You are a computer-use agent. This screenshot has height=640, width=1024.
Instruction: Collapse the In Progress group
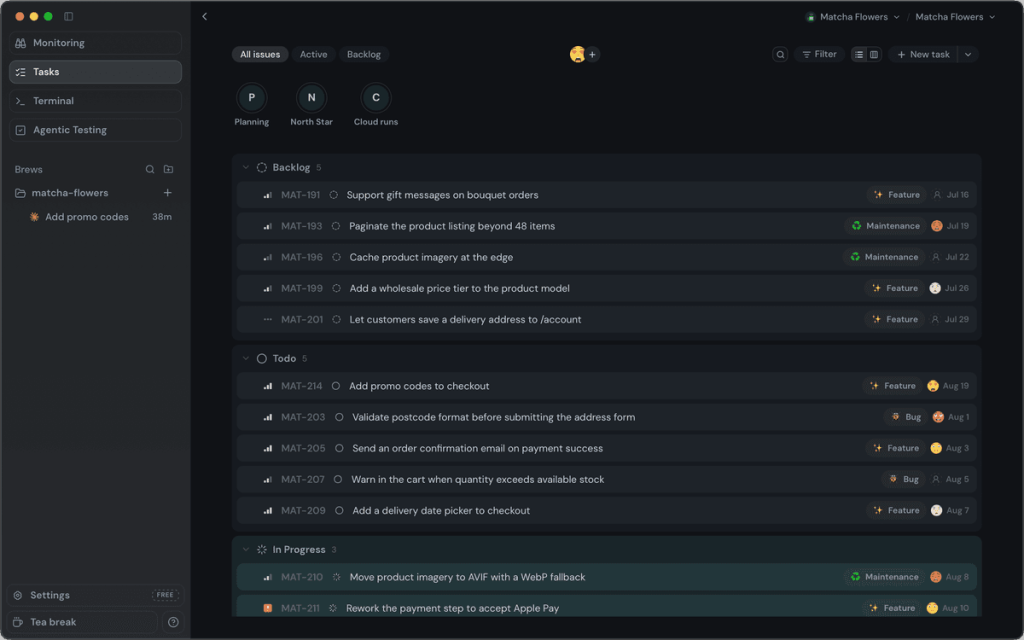[246, 550]
